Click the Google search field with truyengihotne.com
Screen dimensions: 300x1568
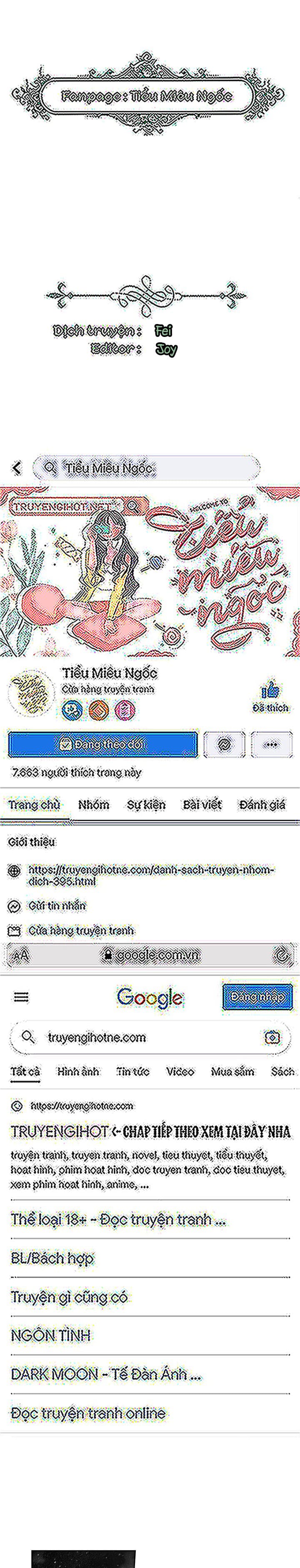click(x=150, y=1037)
